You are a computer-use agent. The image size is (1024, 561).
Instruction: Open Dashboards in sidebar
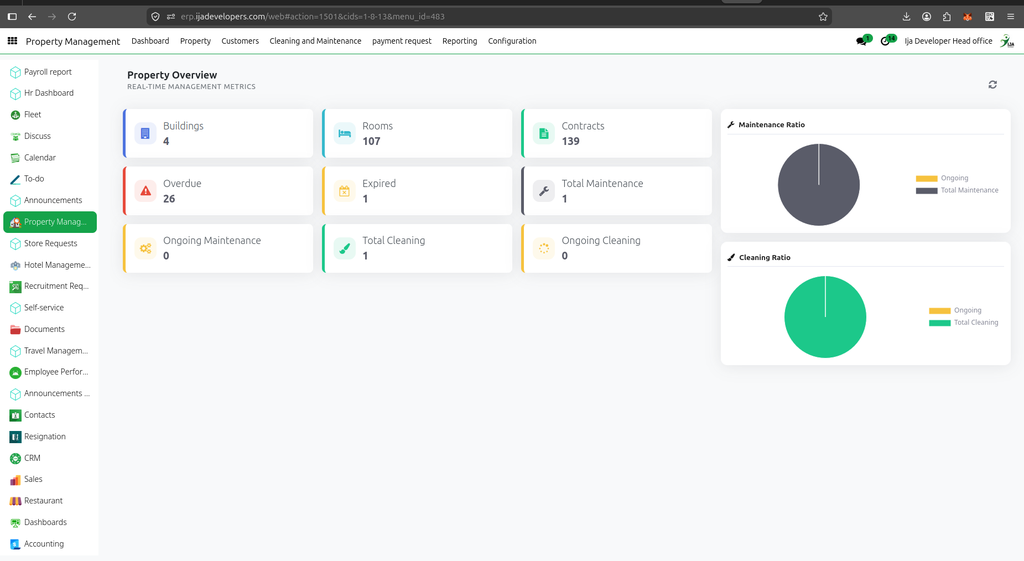point(50,522)
